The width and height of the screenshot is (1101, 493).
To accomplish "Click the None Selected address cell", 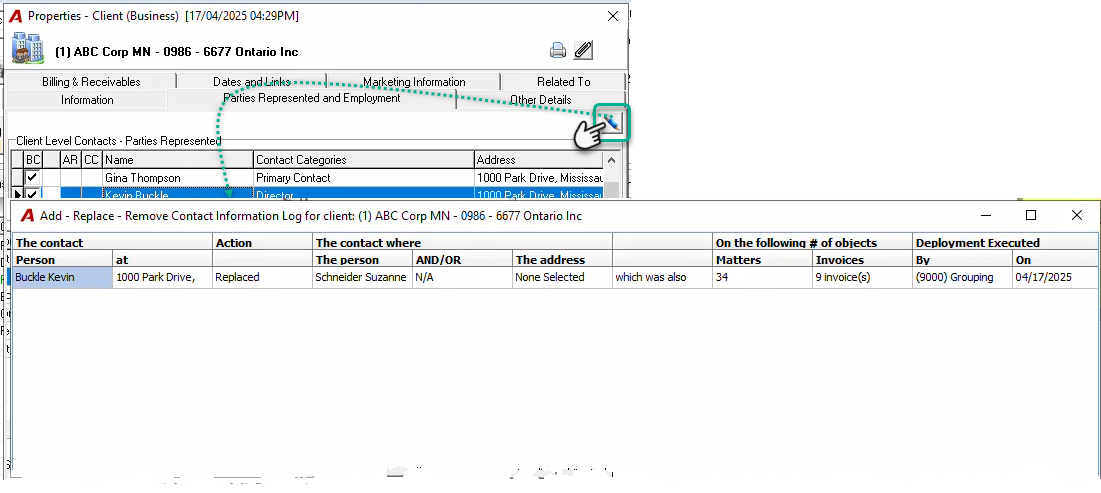I will pyautogui.click(x=562, y=277).
